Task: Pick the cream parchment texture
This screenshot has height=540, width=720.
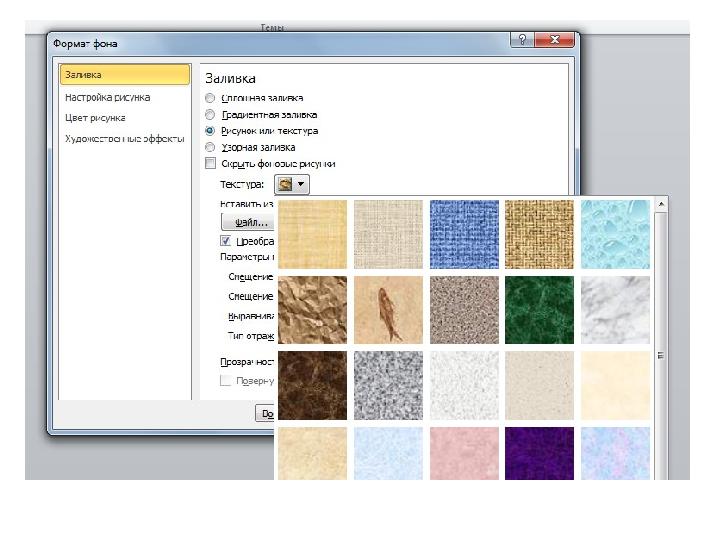Action: pyautogui.click(x=615, y=386)
